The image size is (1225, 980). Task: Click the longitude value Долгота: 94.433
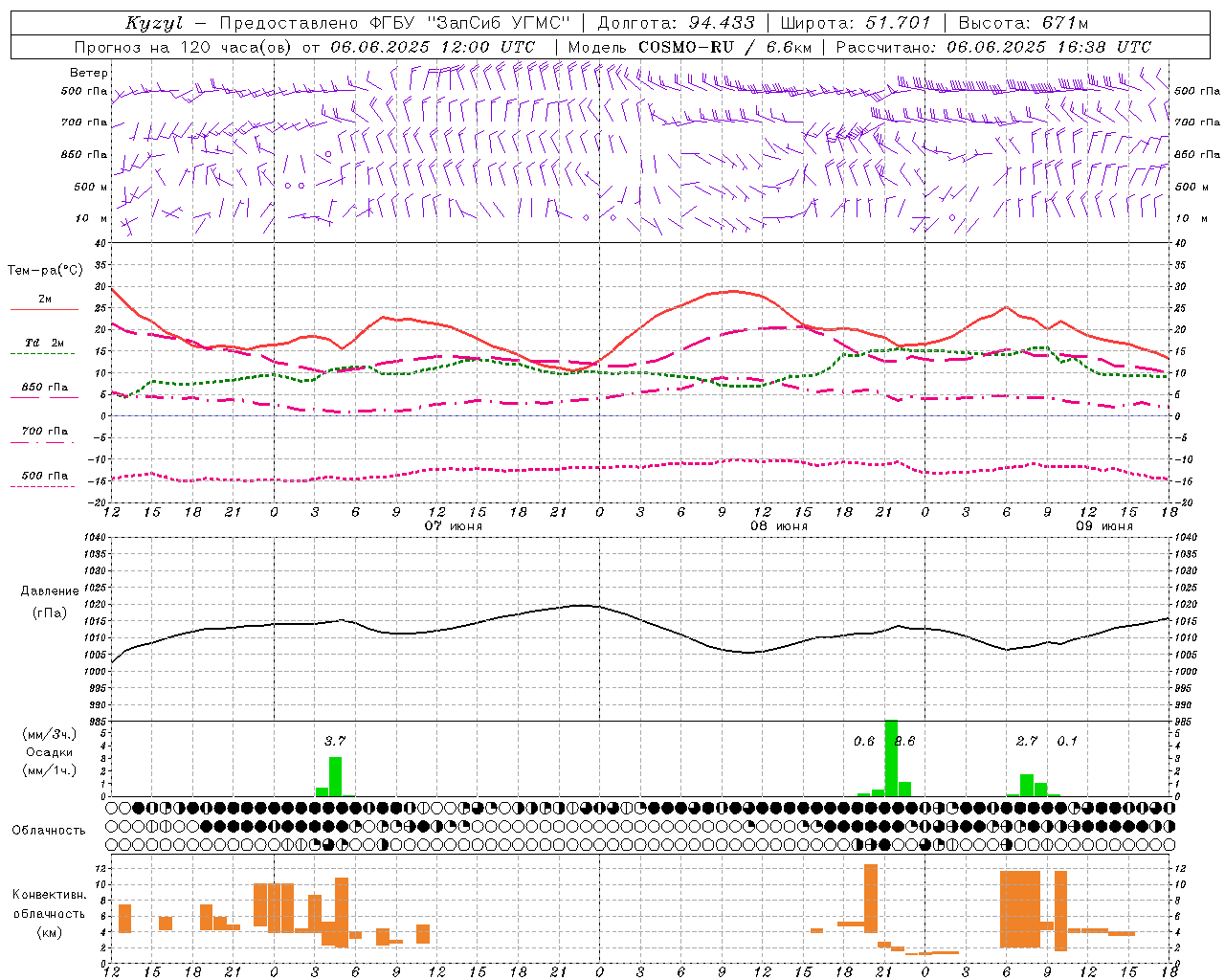(x=676, y=23)
